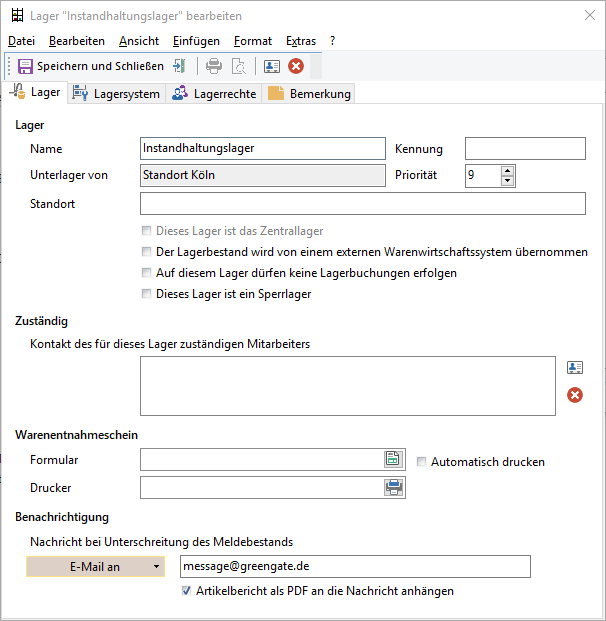Check 'Auf diesem Lager dürfen keine Lagerbuchungen erfolgen'
The width and height of the screenshot is (606, 621).
coord(147,273)
